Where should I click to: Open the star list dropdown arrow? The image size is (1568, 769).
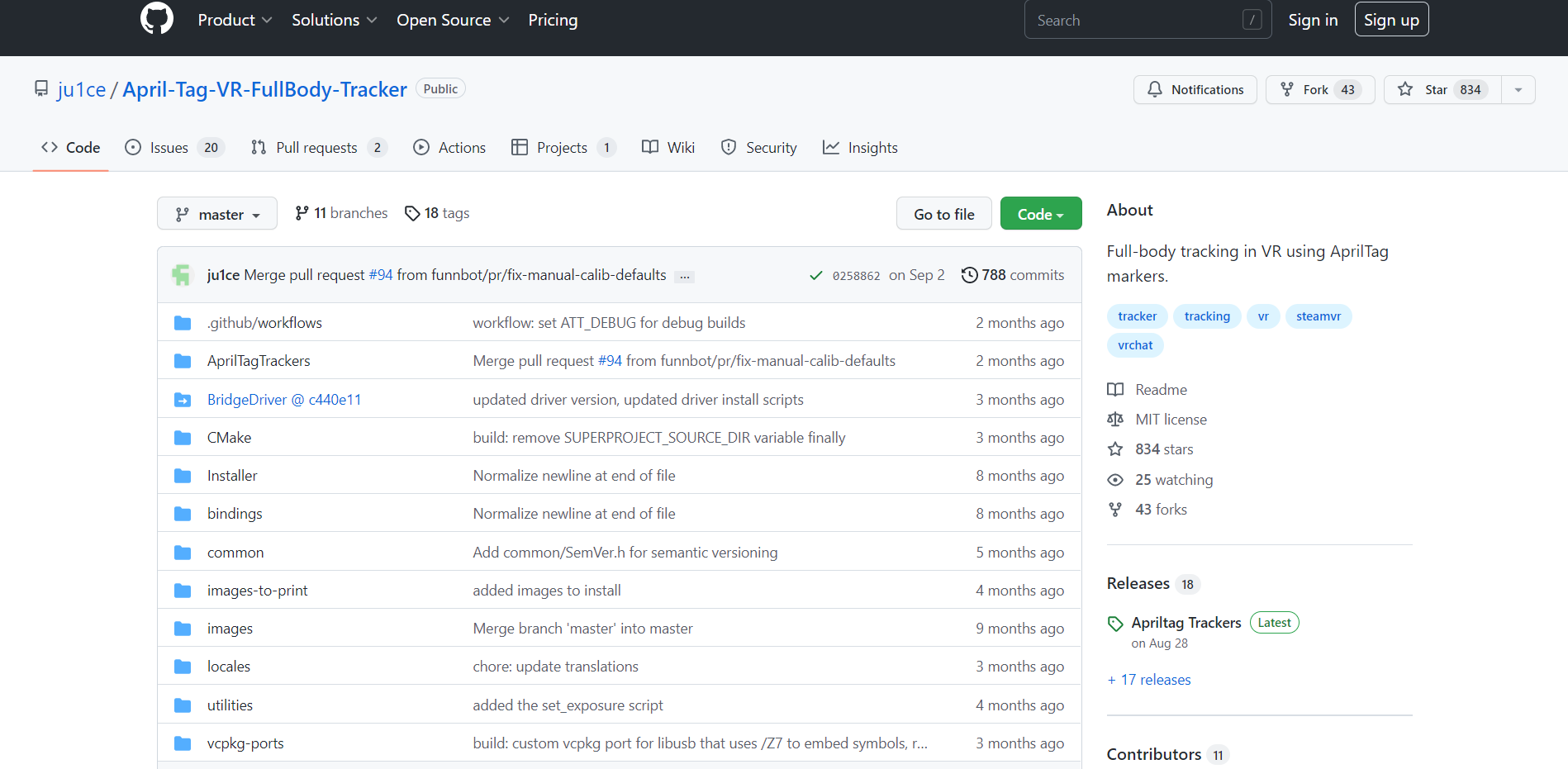point(1518,90)
